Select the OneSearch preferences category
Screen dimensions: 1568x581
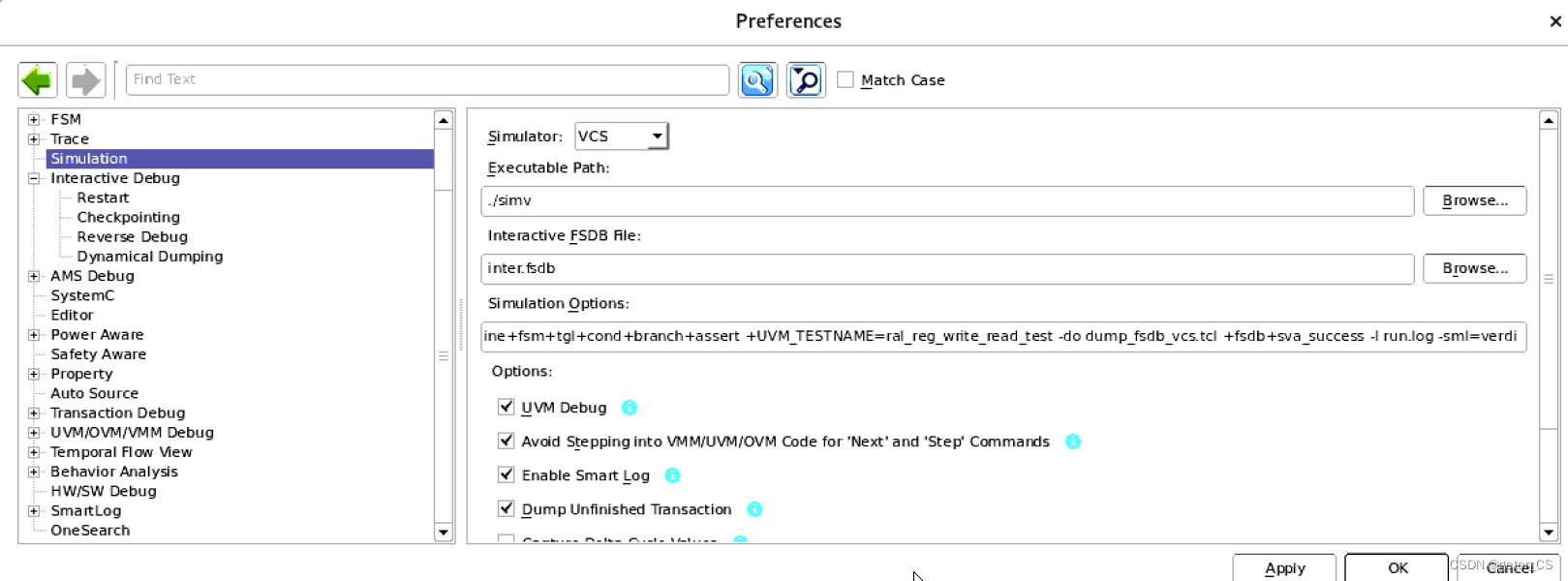pos(90,531)
